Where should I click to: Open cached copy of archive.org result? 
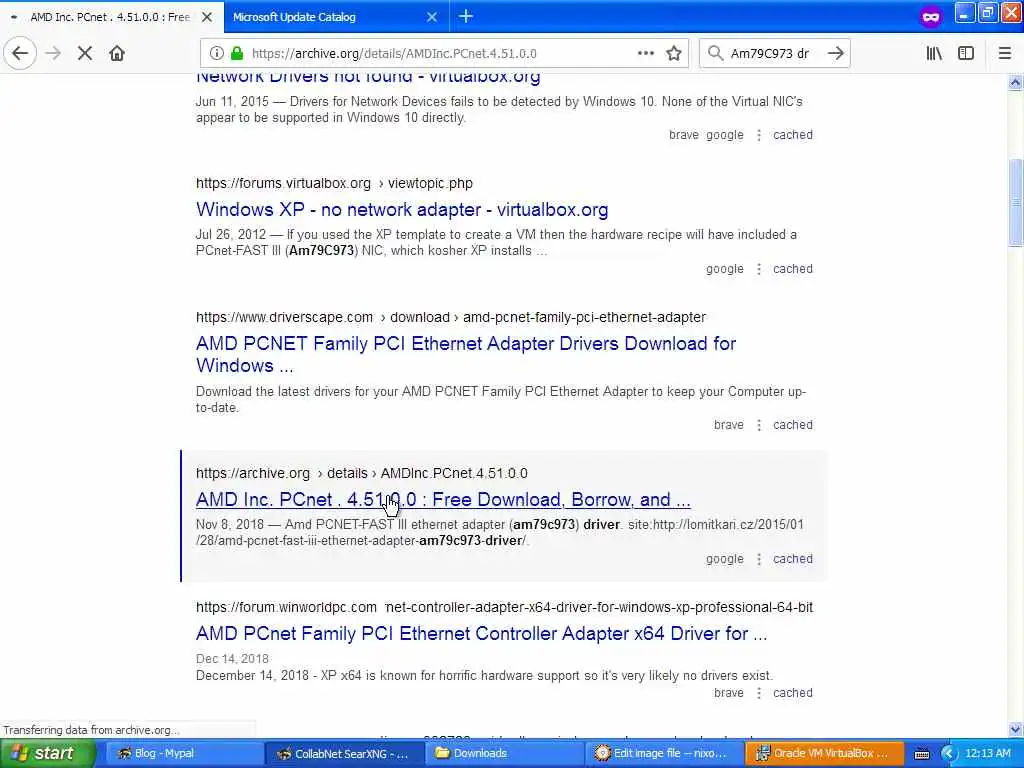click(x=793, y=558)
